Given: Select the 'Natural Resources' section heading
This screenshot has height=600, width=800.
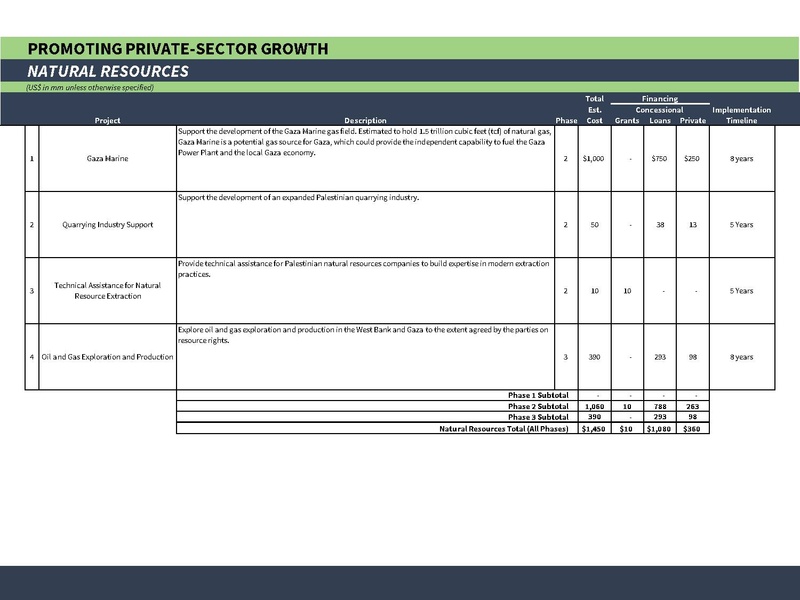Looking at the screenshot, I should click(x=108, y=72).
